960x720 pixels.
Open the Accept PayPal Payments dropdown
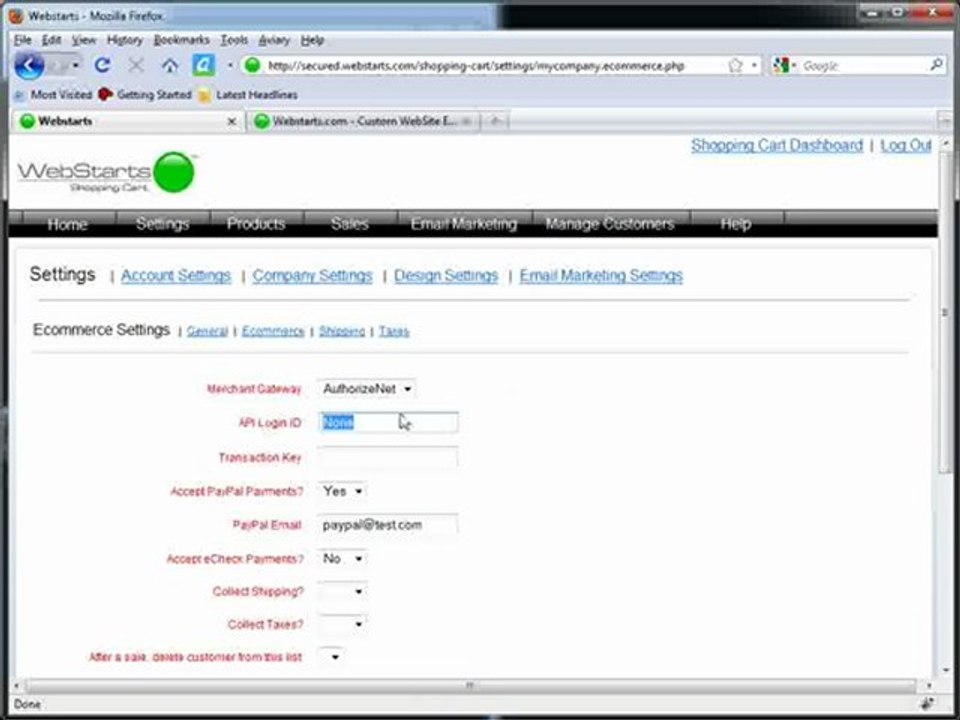pos(342,491)
